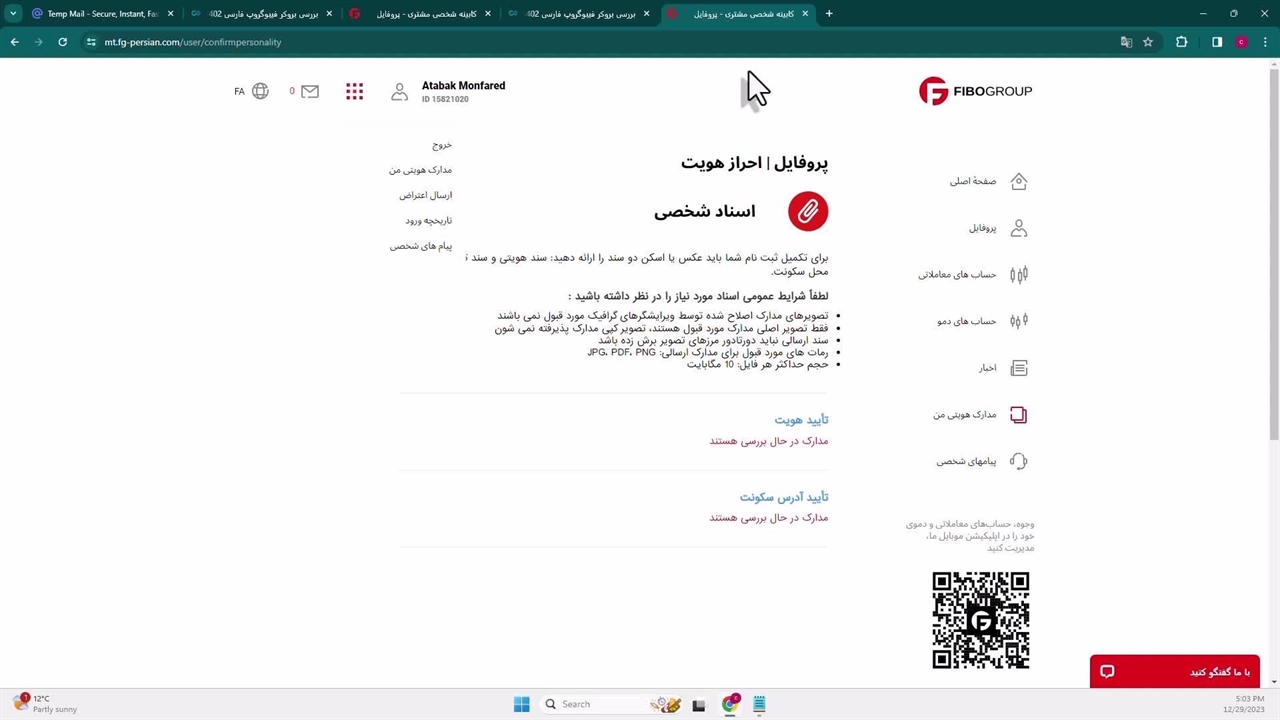
Task: Click the identity documents icon in the sidebar
Action: tap(1018, 415)
